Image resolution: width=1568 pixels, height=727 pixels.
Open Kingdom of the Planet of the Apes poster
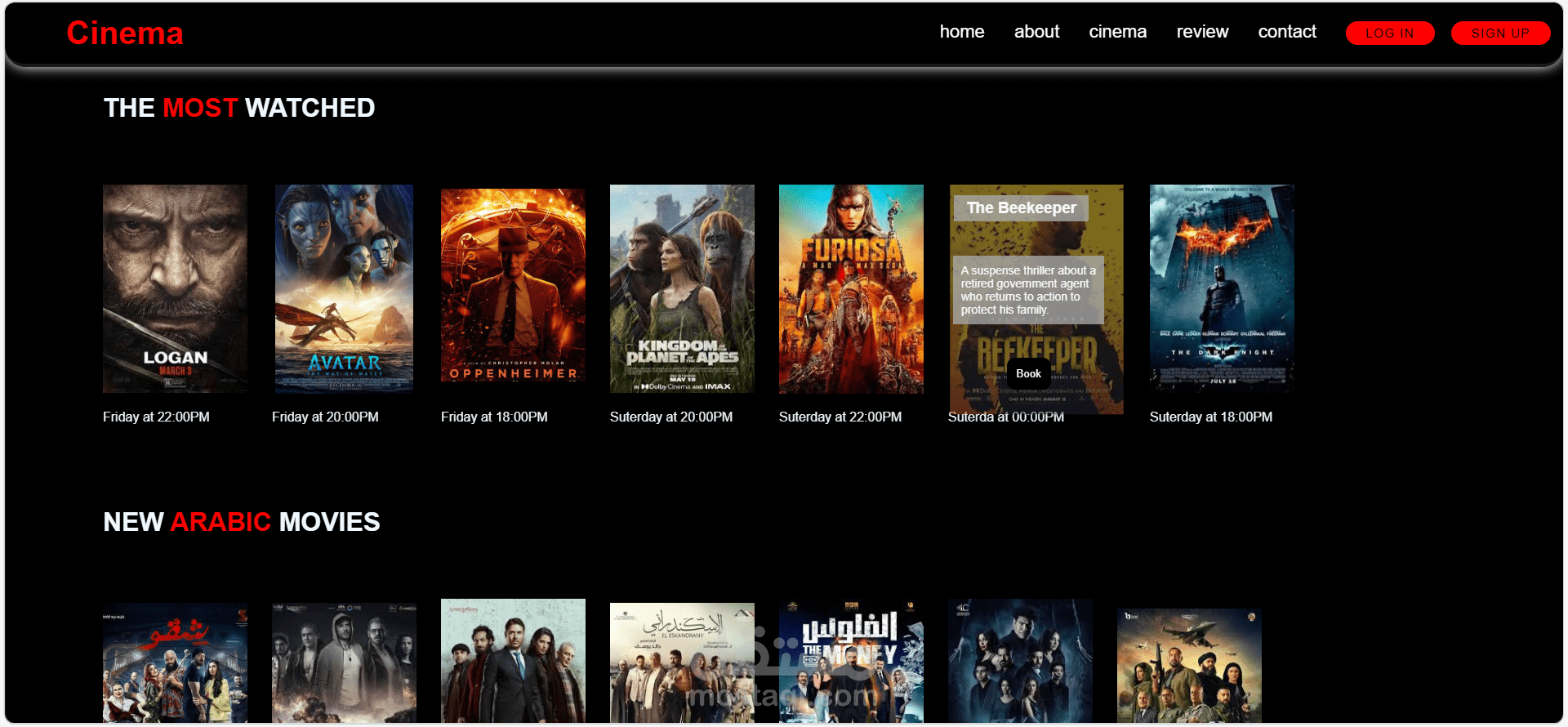682,288
